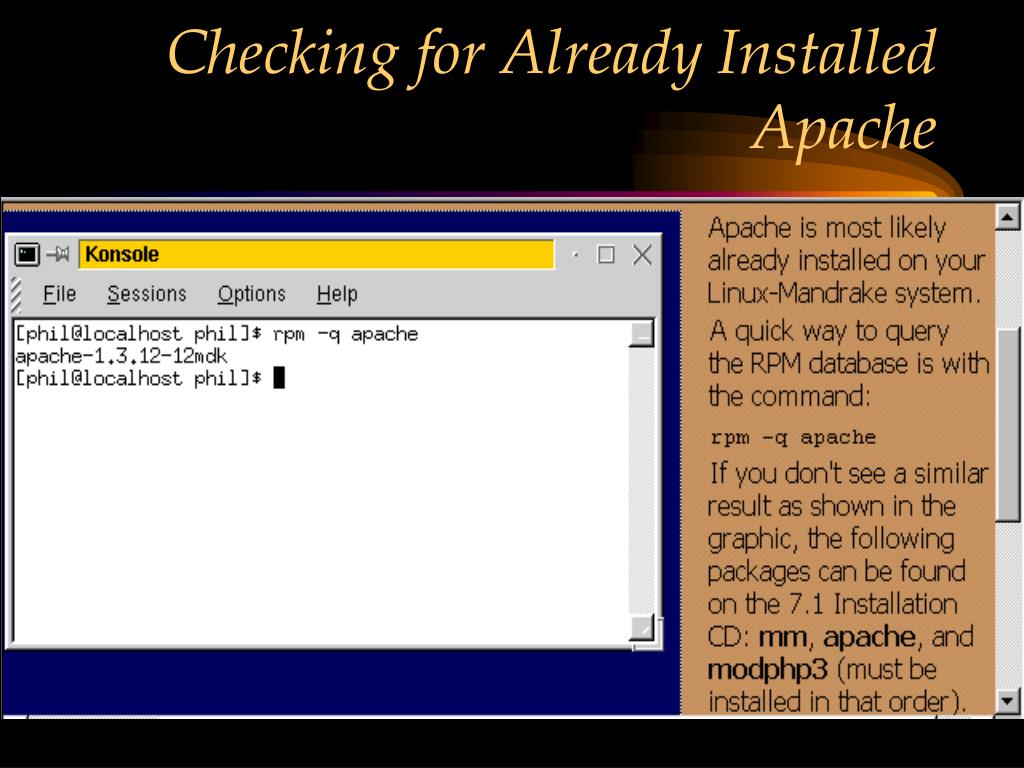
Task: Click the apache-1.3.12-12mdk output line
Action: click(121, 356)
